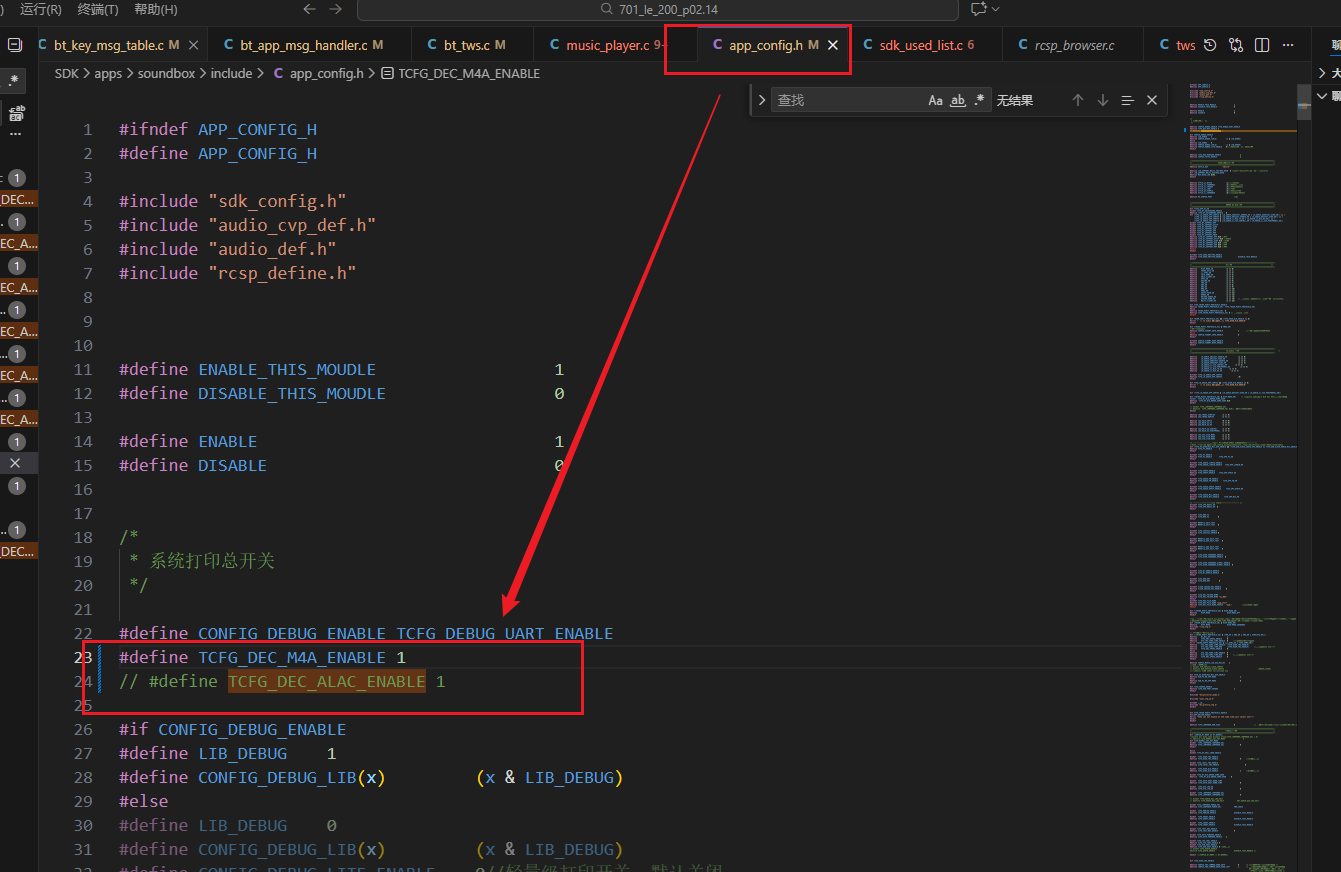
Task: Switch to the bt_tws.c tab
Action: tap(470, 45)
